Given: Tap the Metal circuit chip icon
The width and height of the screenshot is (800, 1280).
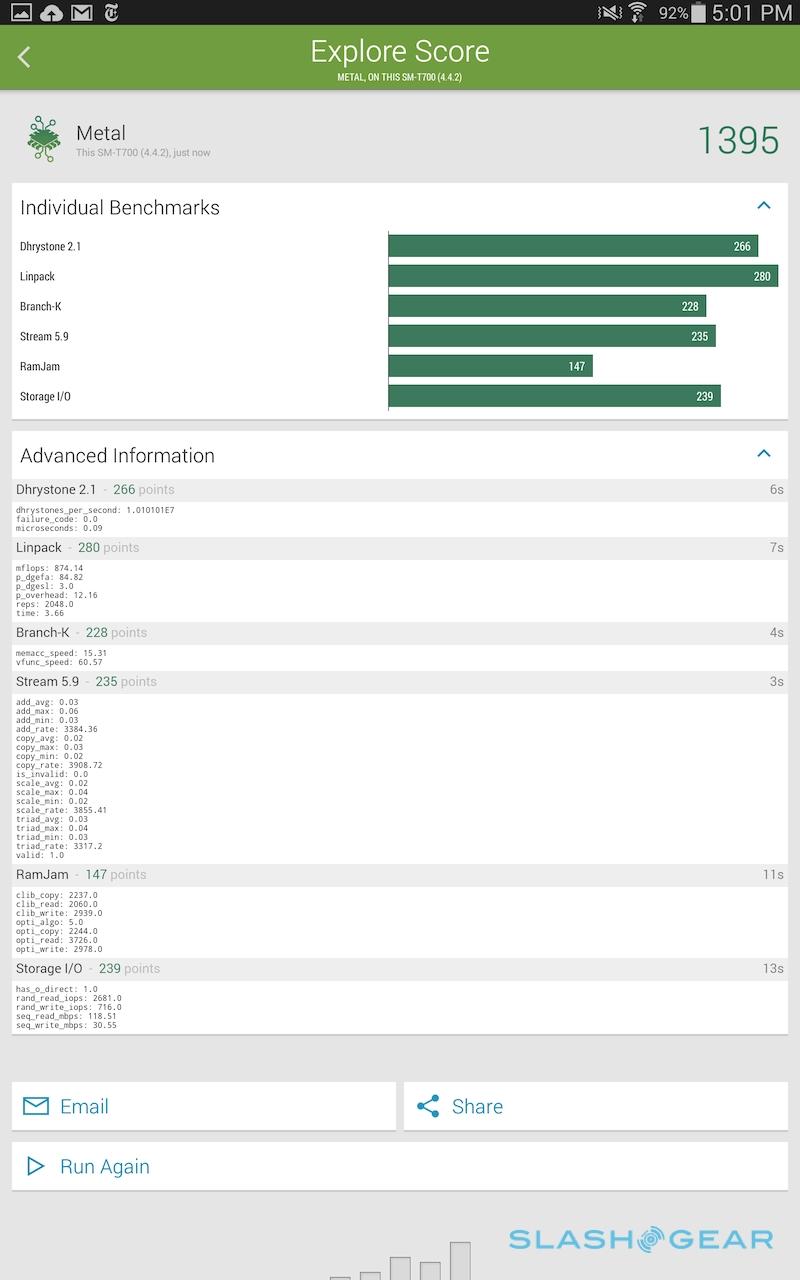Looking at the screenshot, I should pos(43,139).
